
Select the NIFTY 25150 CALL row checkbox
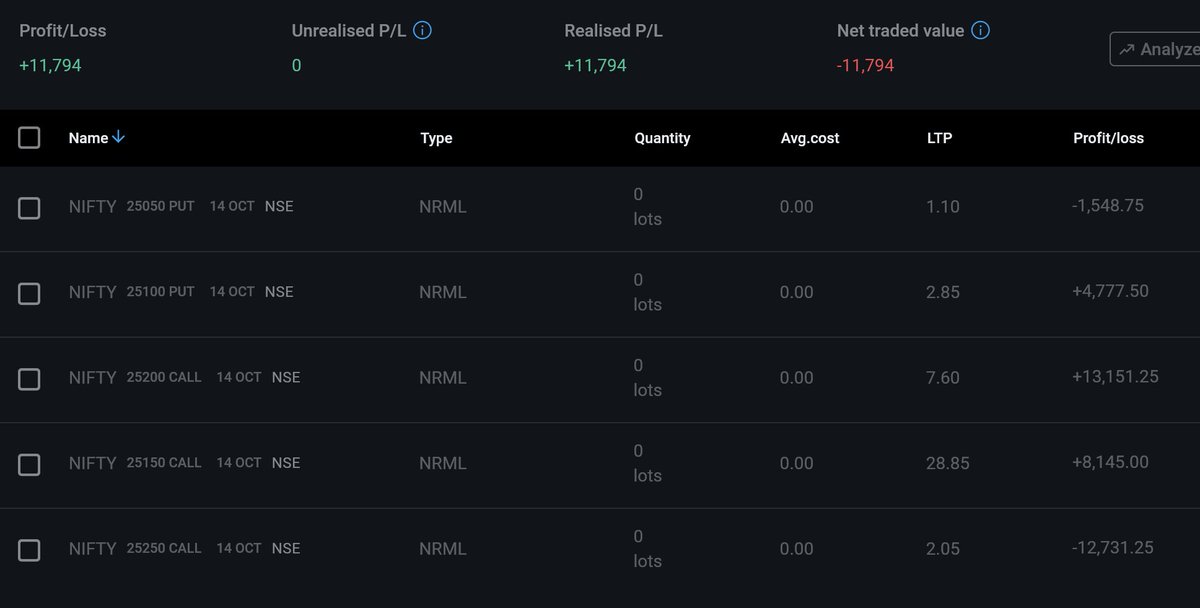coord(29,464)
